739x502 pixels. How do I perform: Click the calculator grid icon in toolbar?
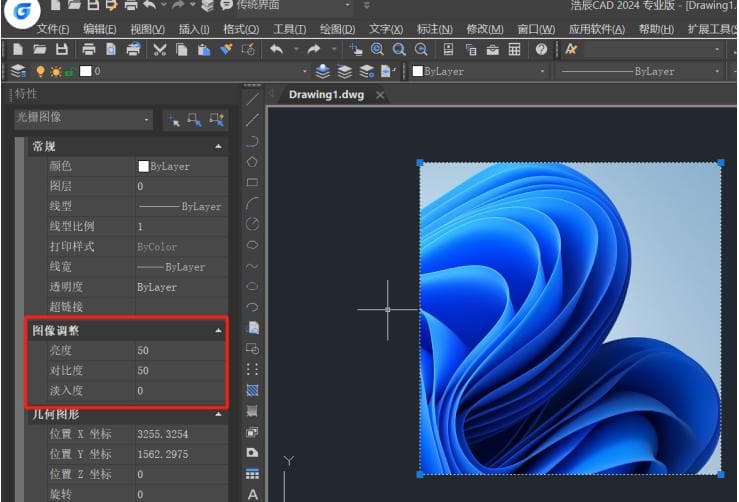[x=515, y=49]
